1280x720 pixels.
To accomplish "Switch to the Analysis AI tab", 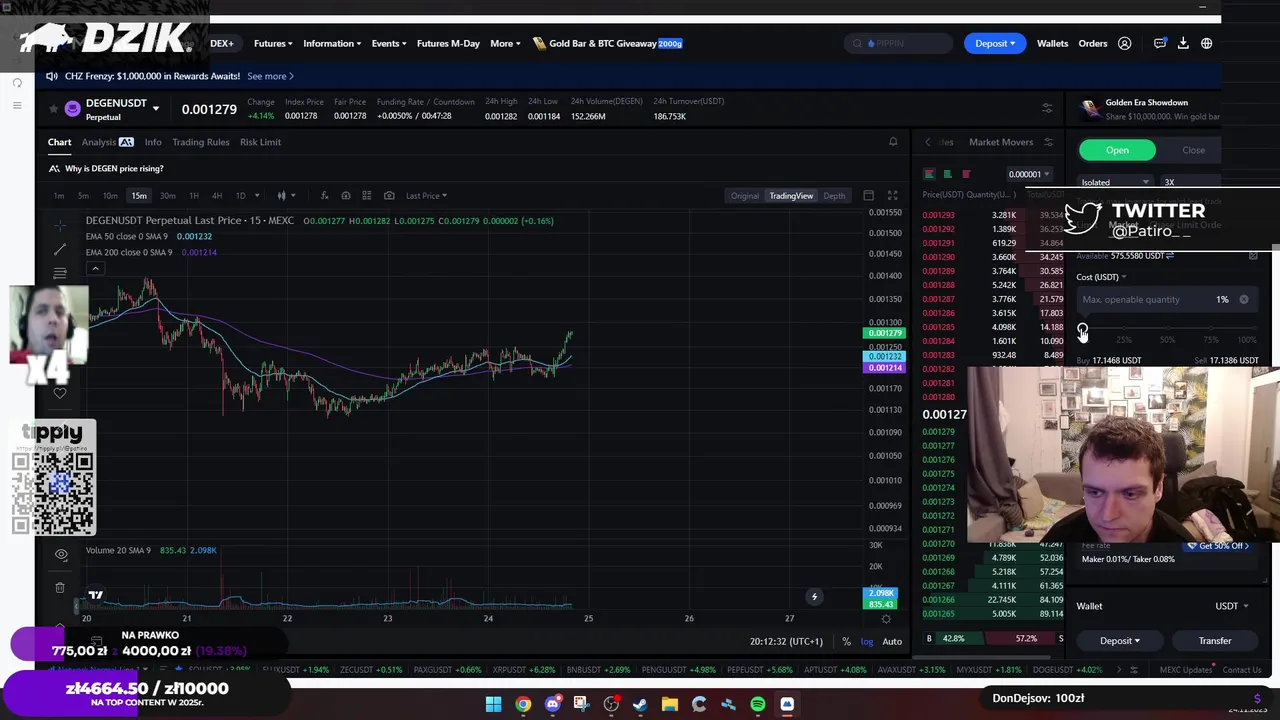I will pyautogui.click(x=107, y=142).
